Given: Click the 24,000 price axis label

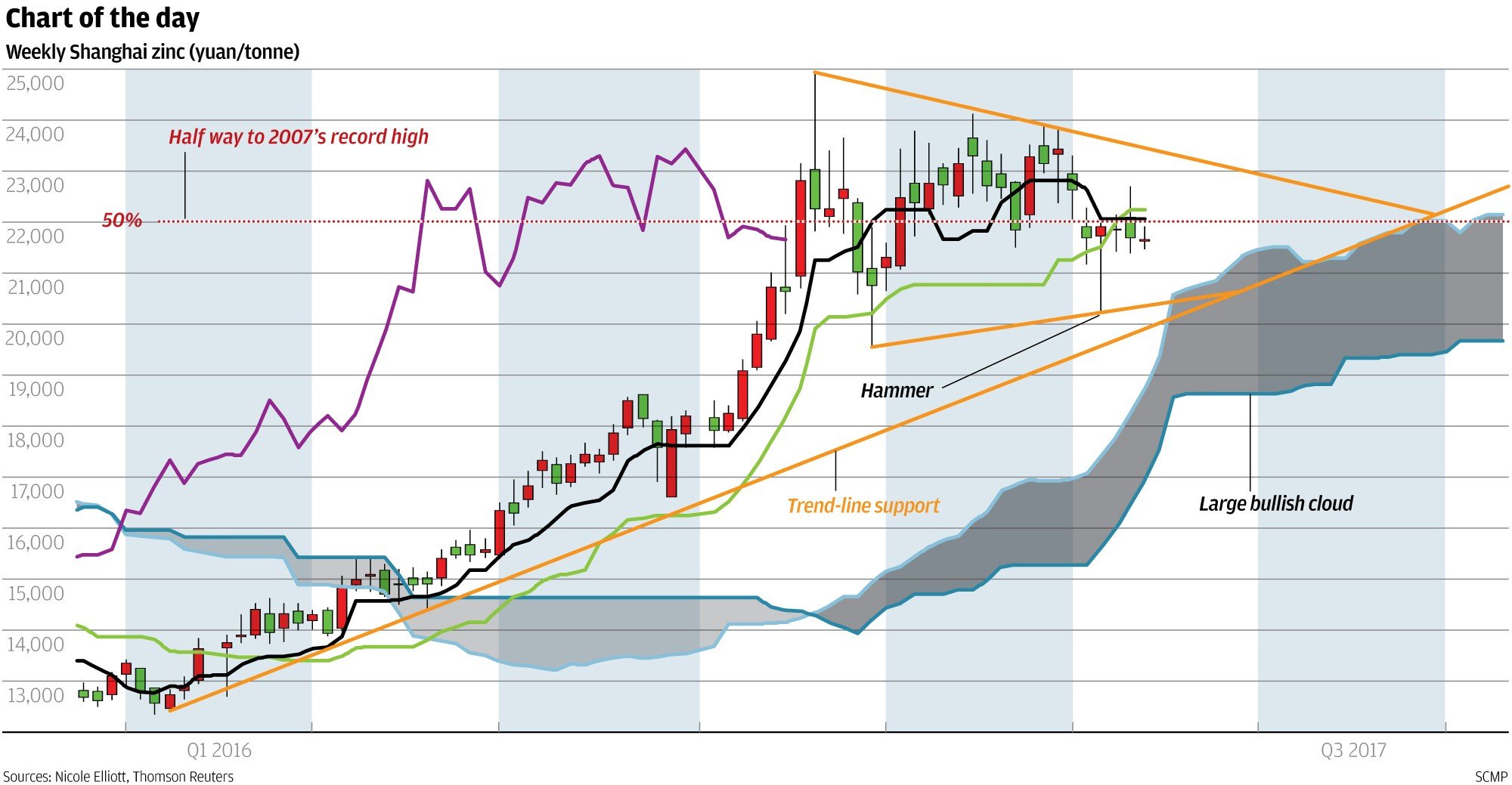Looking at the screenshot, I should click(x=36, y=134).
